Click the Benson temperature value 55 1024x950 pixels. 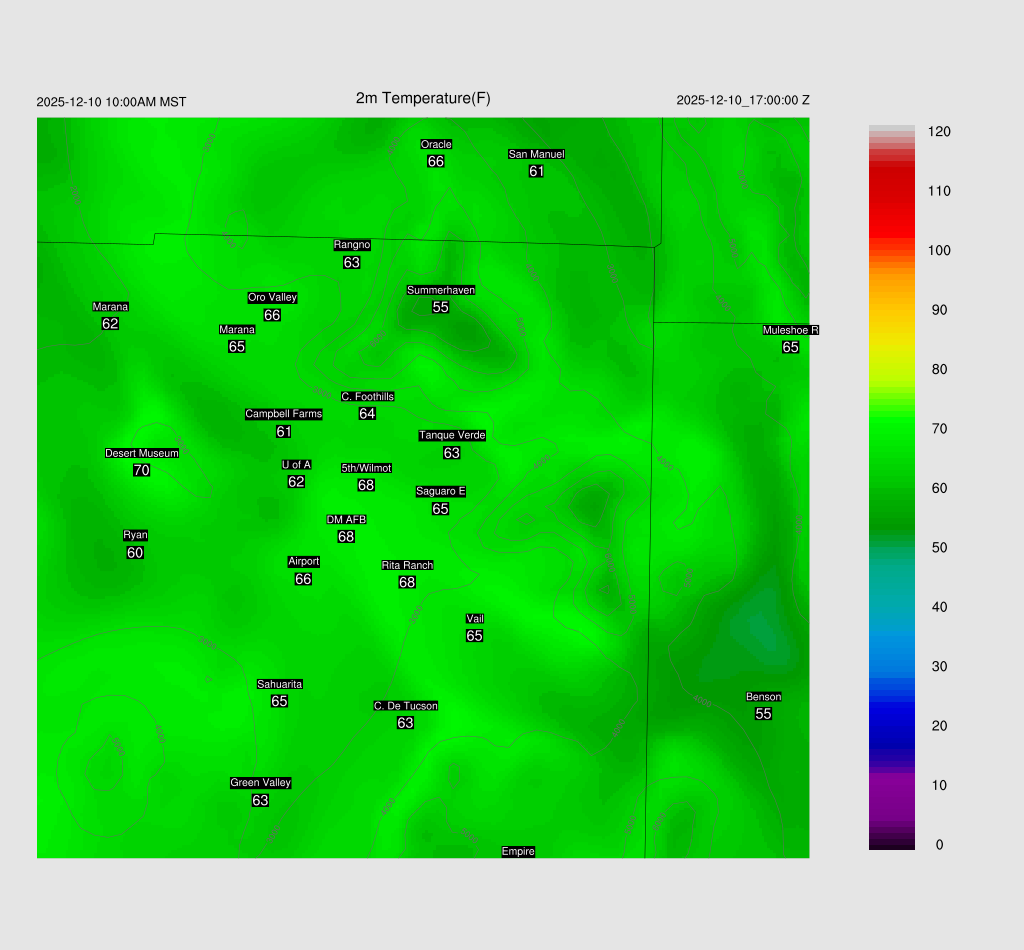click(763, 714)
